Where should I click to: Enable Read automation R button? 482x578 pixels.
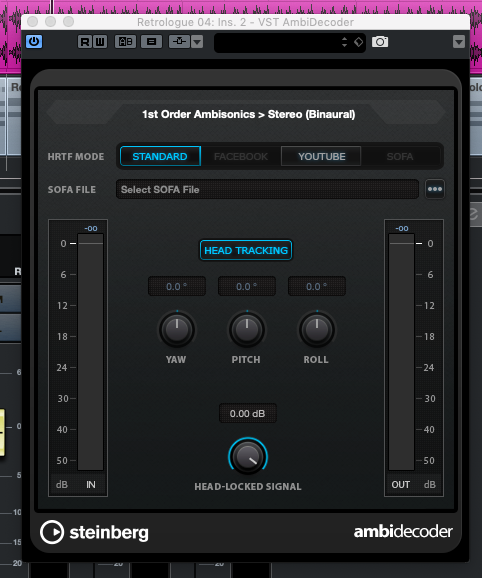tap(85, 42)
